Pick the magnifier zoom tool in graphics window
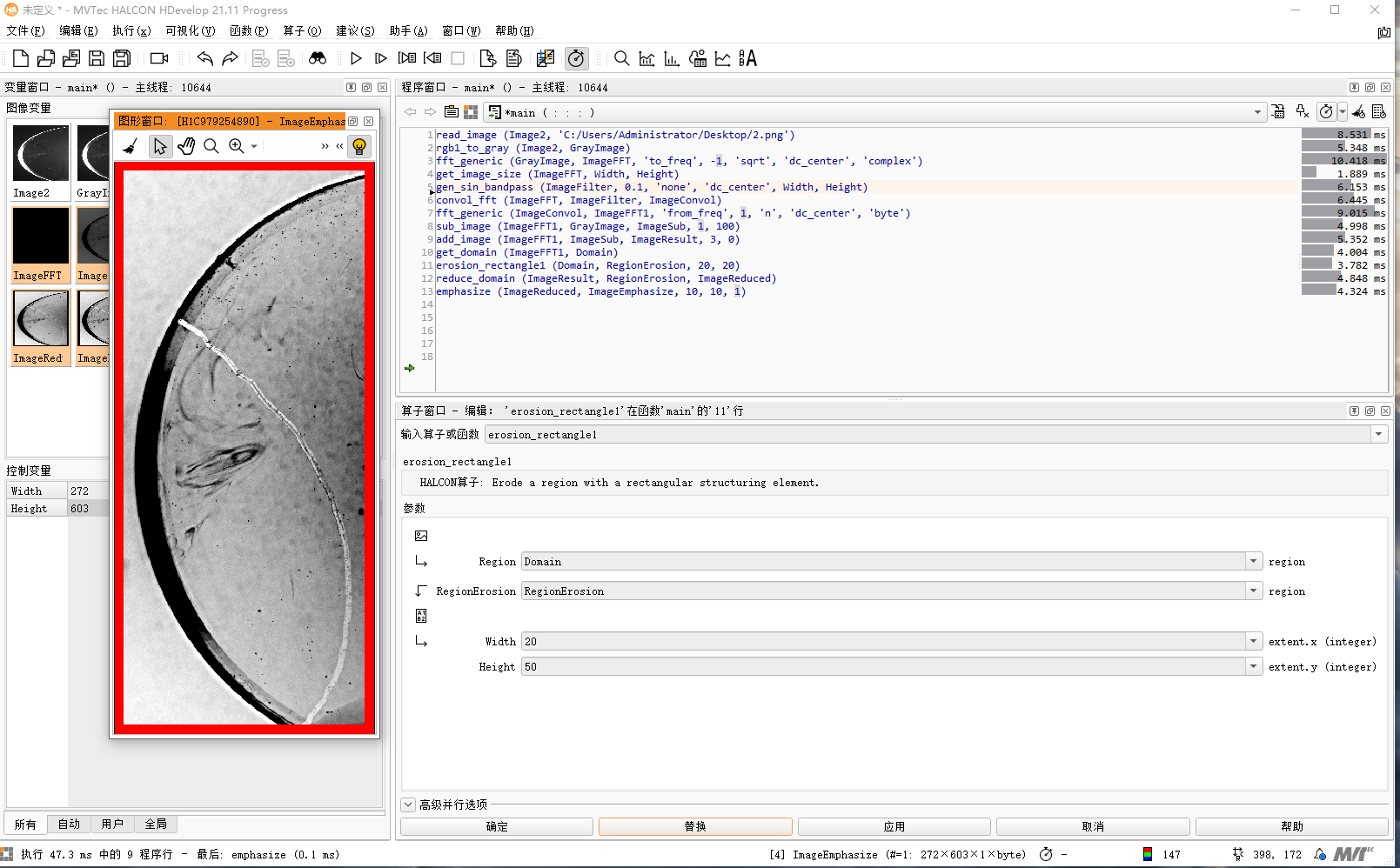Screen dimensions: 1400x868 coord(211,146)
